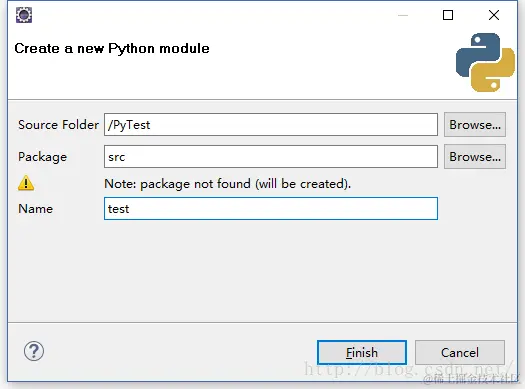Confirm module creation with Finish
Viewport: 525px width, 389px height.
(362, 353)
